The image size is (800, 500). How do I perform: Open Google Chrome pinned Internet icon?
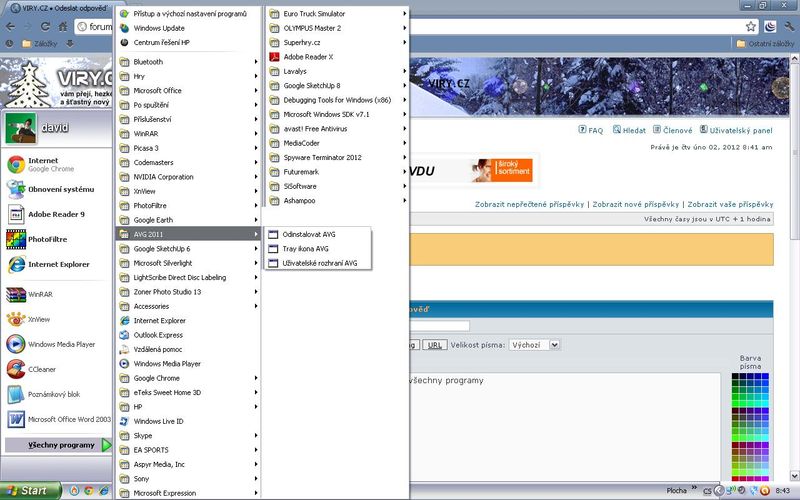point(16,164)
